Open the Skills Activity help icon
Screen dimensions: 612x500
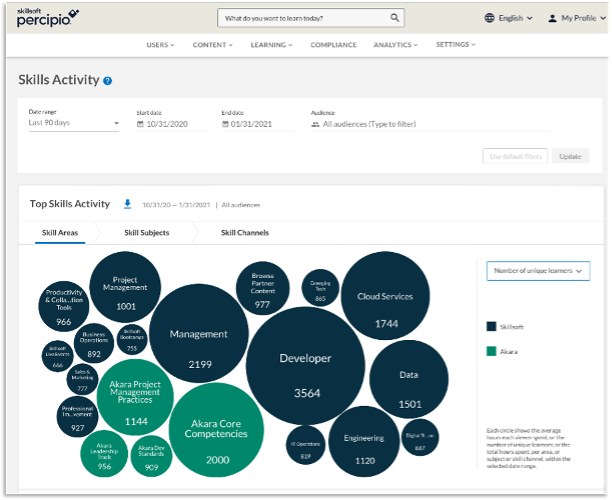(x=107, y=81)
